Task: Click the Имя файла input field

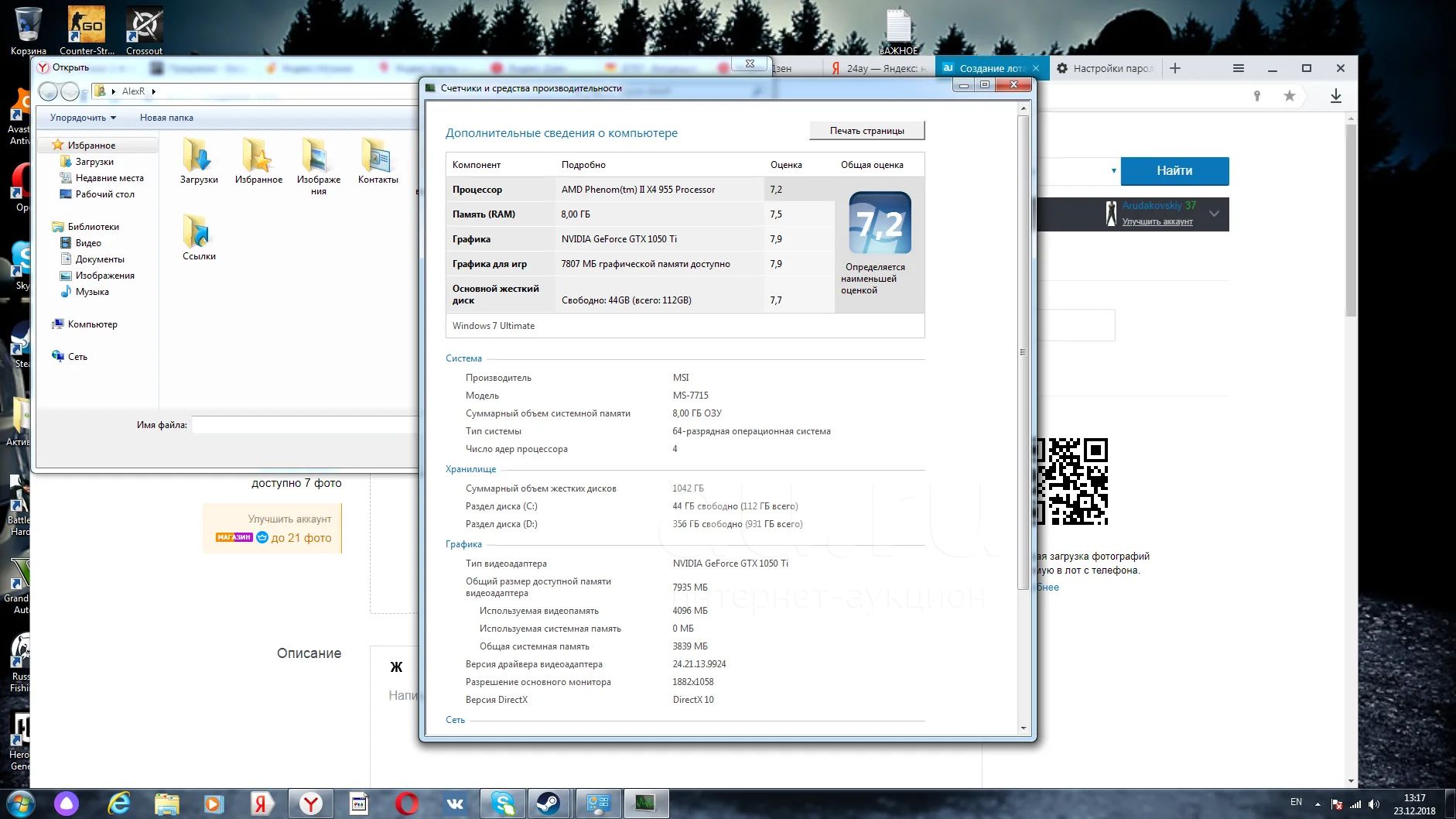Action: (305, 425)
